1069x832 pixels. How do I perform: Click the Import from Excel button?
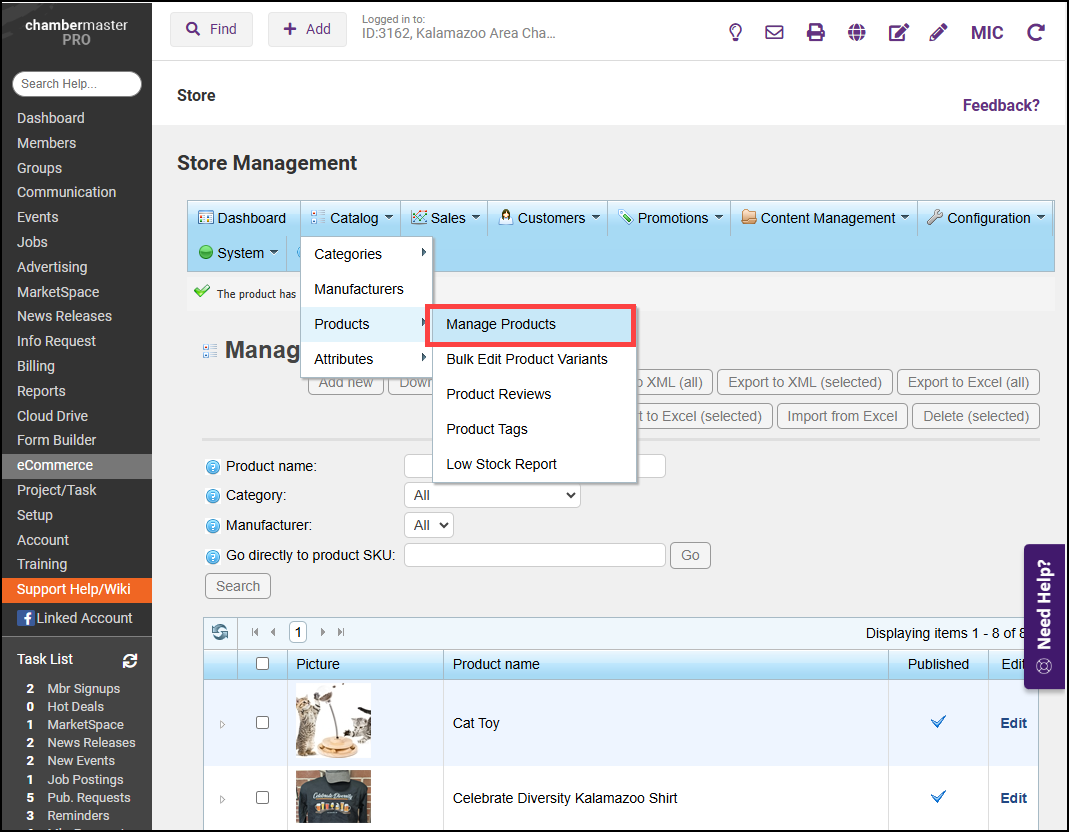coord(842,416)
